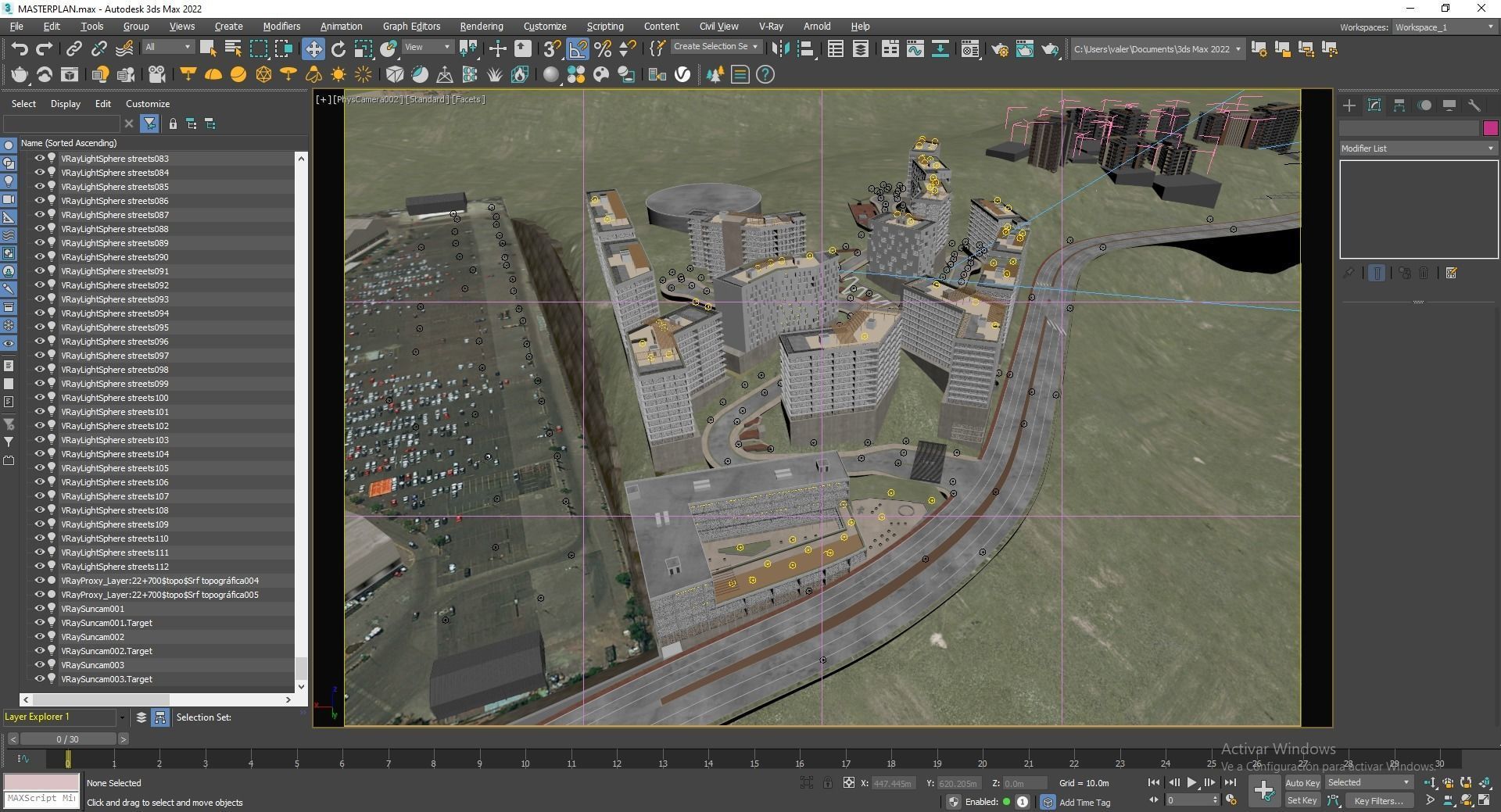The width and height of the screenshot is (1501, 812).
Task: Click the lock icon in Scene Explorer toolbar
Action: 173,123
